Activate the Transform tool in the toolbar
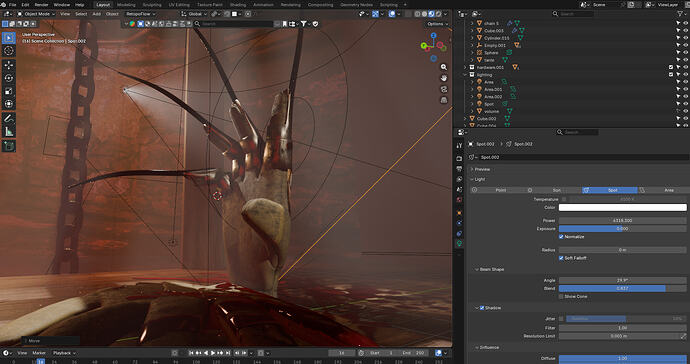 8,104
